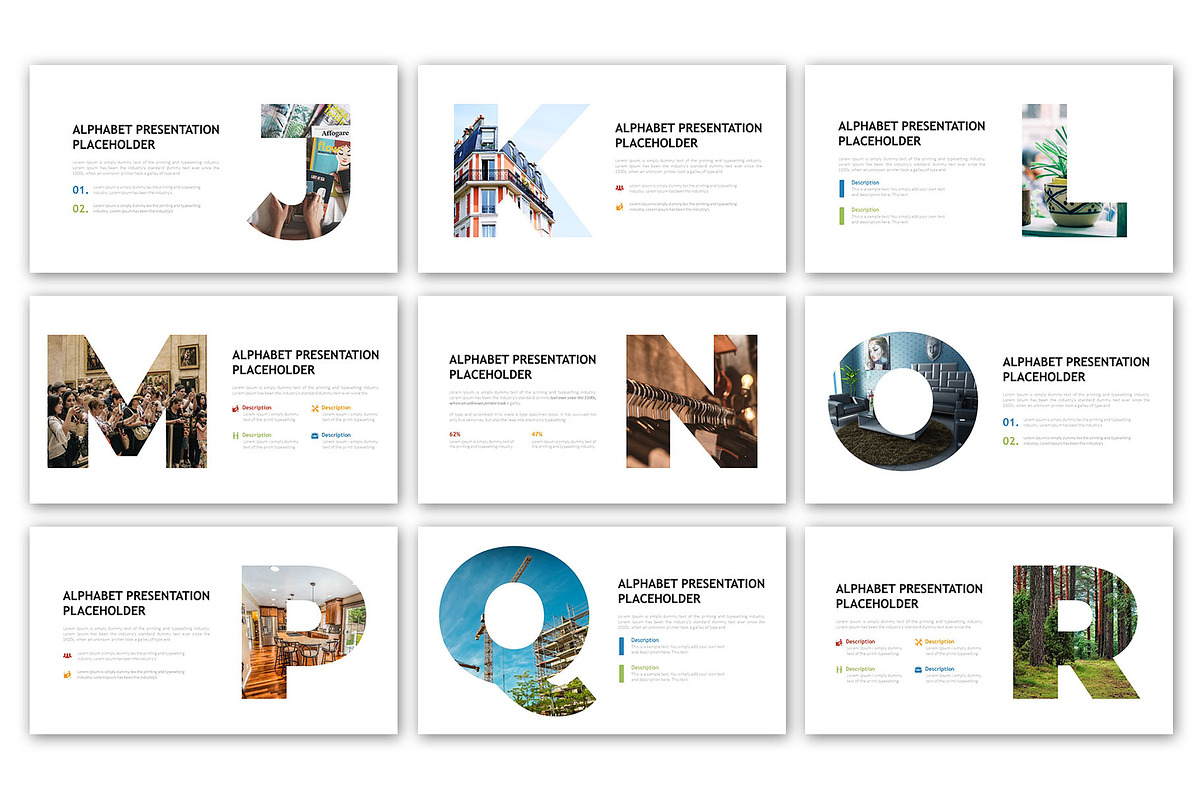
Task: Click the red thumbs-up icon on the R slide
Action: [840, 642]
